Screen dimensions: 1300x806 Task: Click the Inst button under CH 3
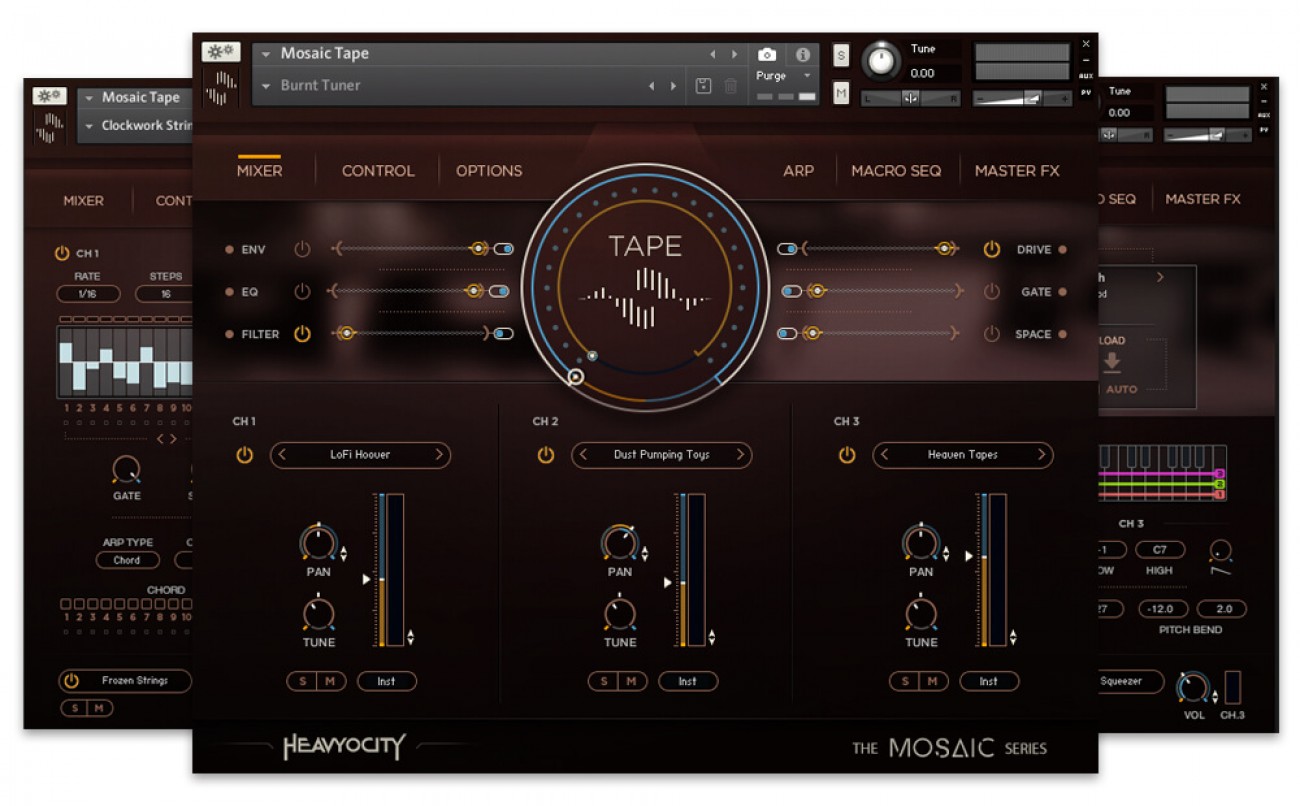(x=989, y=681)
